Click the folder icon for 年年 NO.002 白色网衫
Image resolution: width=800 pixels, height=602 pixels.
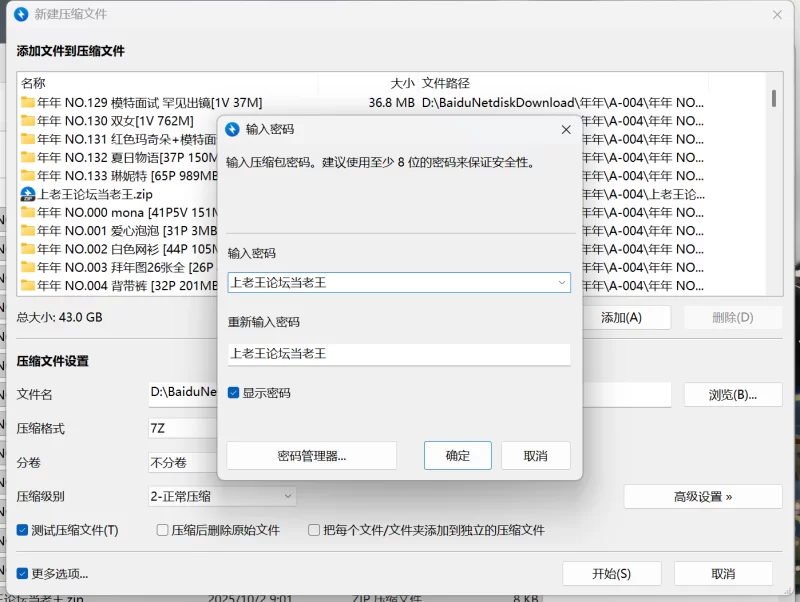coord(28,249)
